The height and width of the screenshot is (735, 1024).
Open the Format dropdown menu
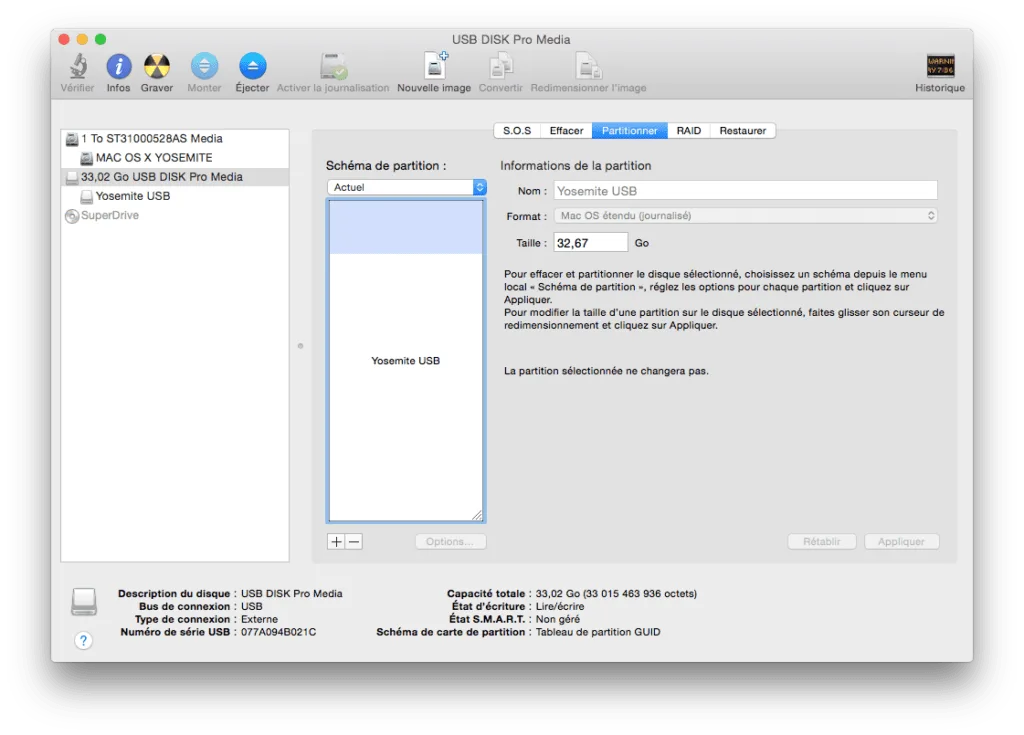tap(745, 215)
